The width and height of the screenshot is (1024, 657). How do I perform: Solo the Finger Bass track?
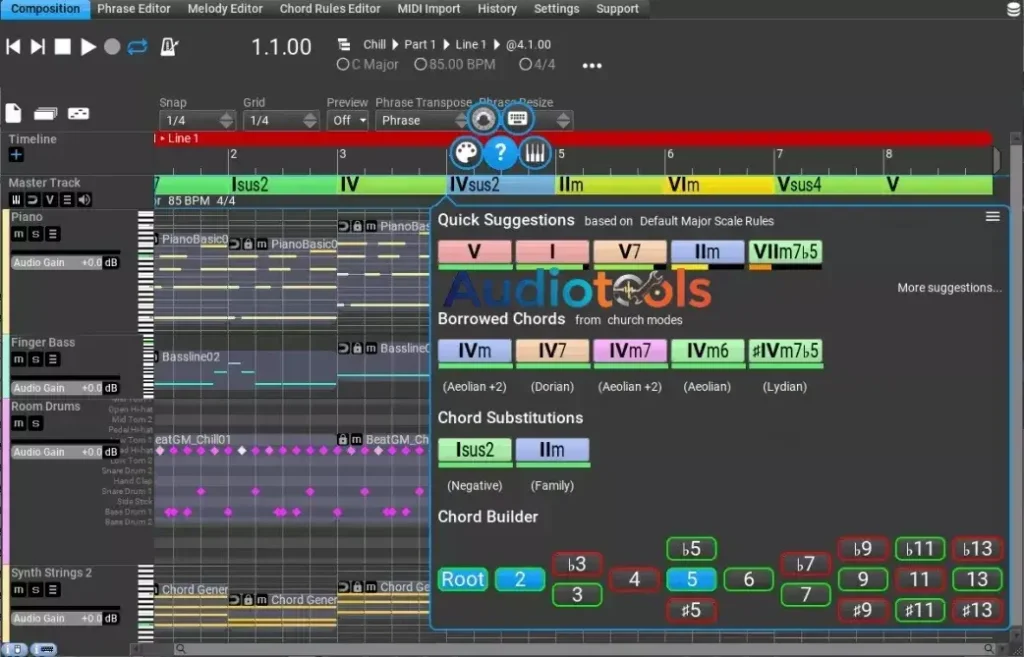pos(34,359)
